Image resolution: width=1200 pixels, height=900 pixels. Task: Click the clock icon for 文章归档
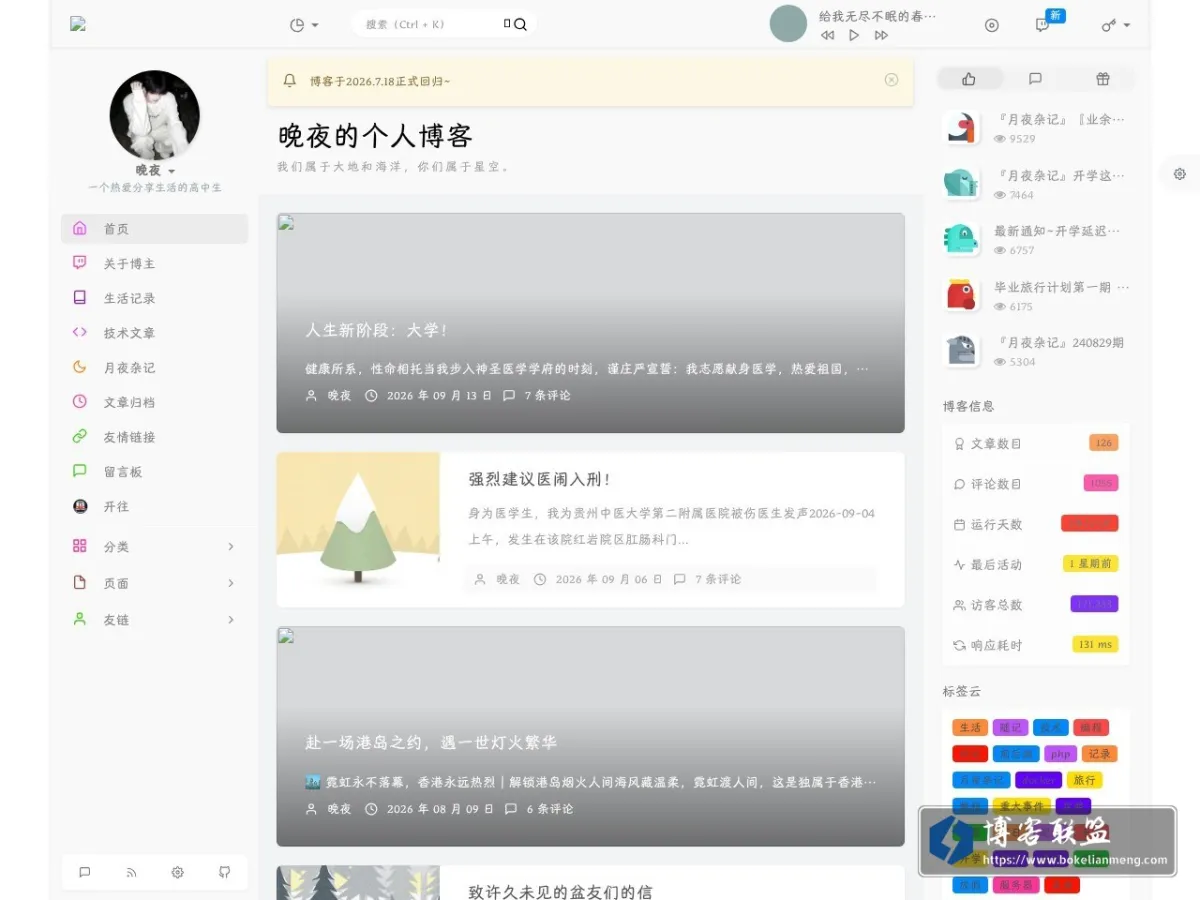coord(80,402)
